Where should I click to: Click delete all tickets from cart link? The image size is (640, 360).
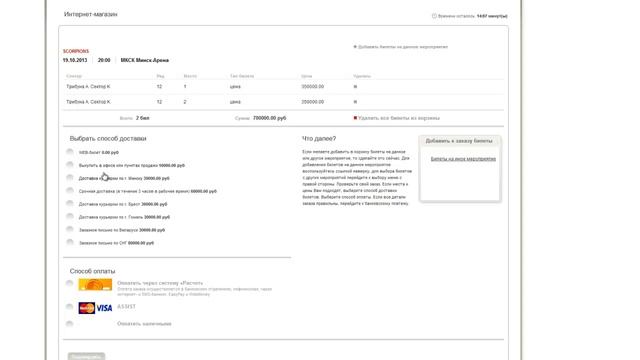(x=399, y=118)
